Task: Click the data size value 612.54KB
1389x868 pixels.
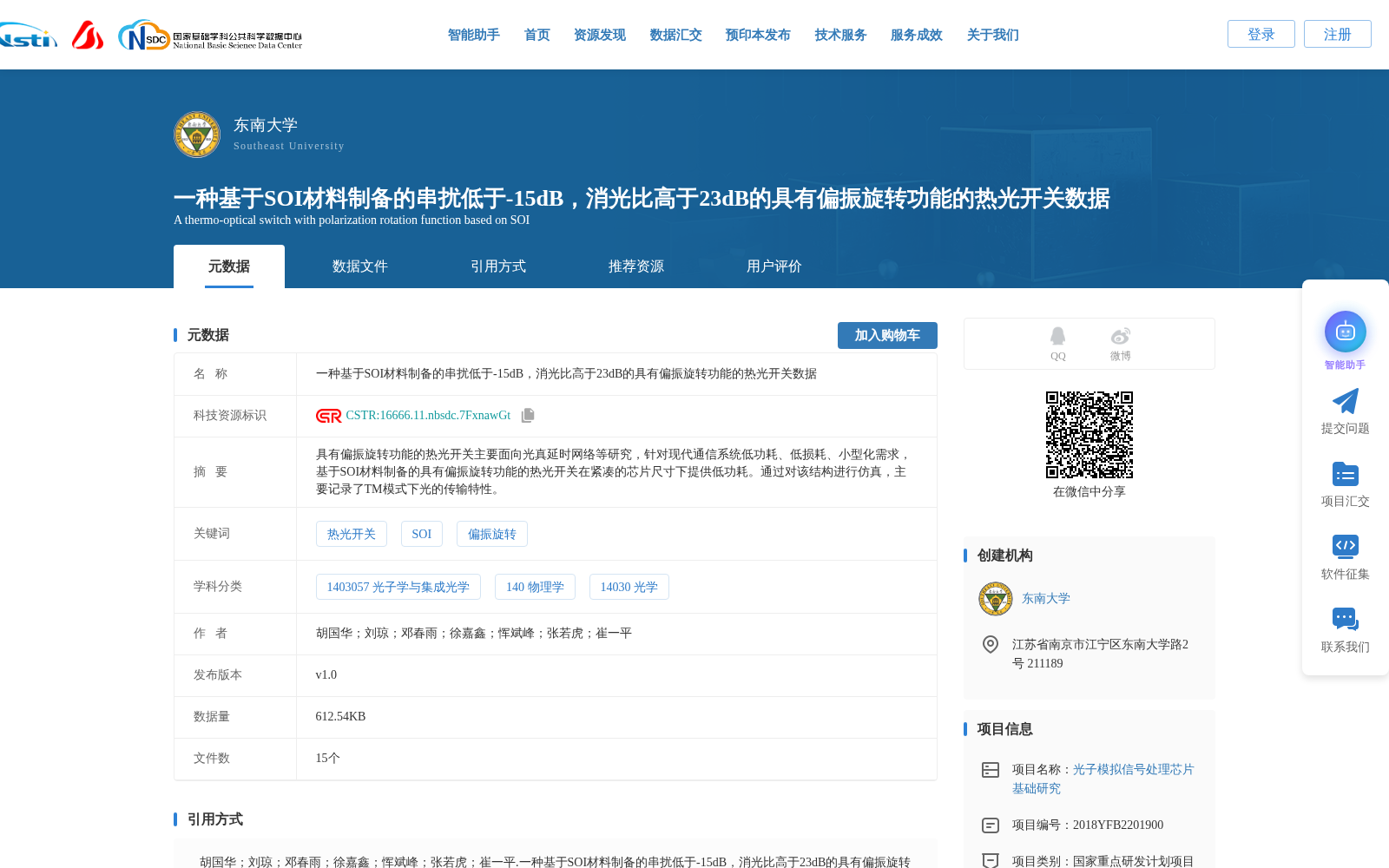Action: (x=340, y=717)
